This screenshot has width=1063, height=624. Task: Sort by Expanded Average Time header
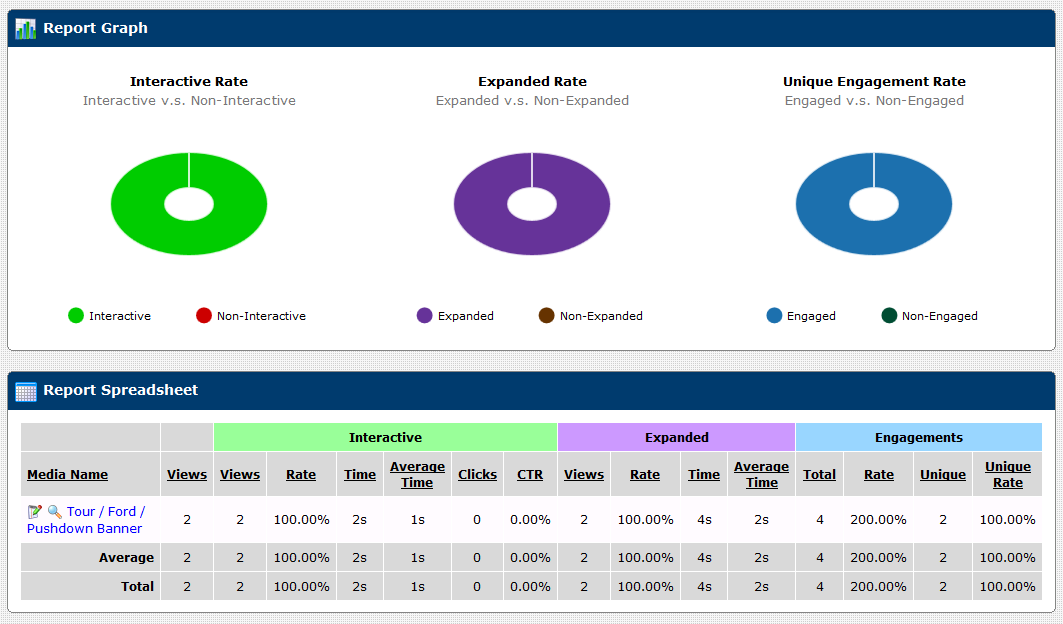point(761,475)
